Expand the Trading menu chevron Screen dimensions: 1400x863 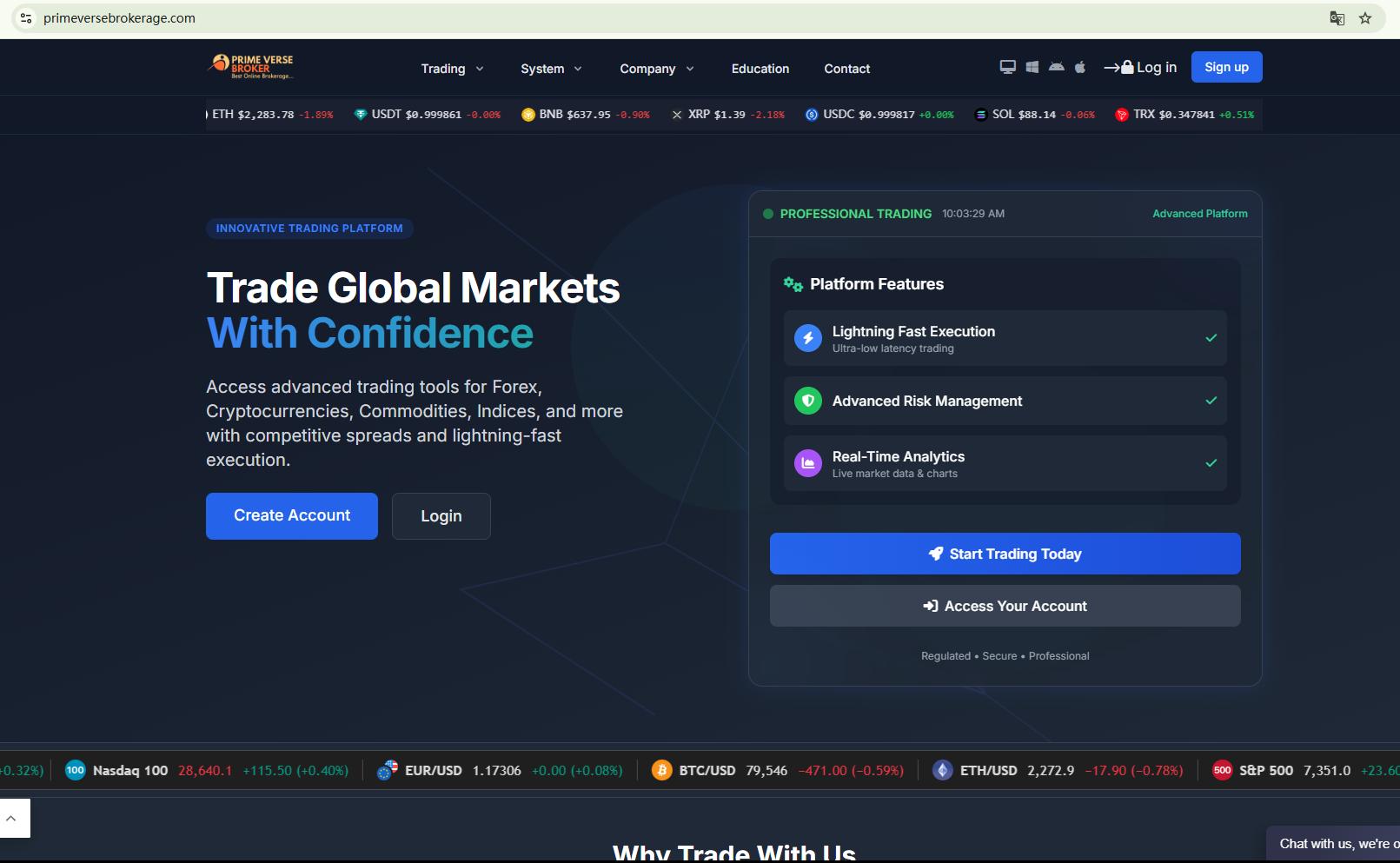[480, 69]
